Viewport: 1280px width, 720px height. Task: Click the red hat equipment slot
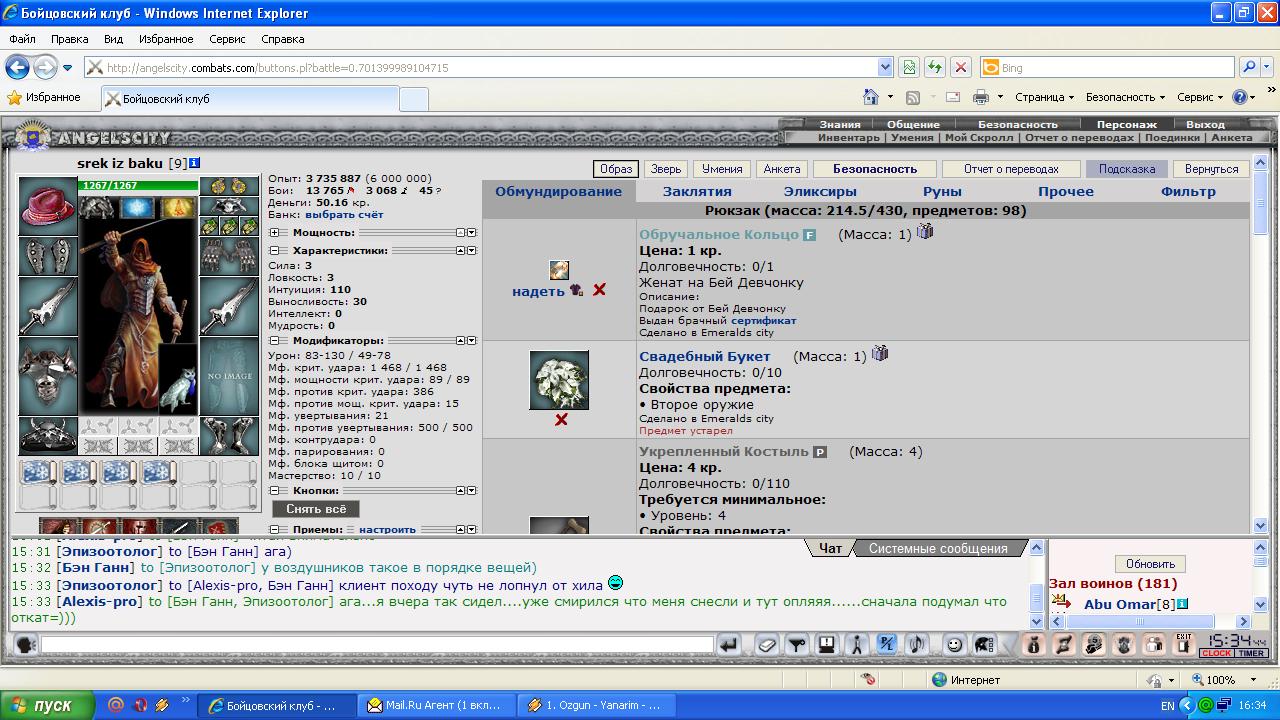pyautogui.click(x=48, y=206)
